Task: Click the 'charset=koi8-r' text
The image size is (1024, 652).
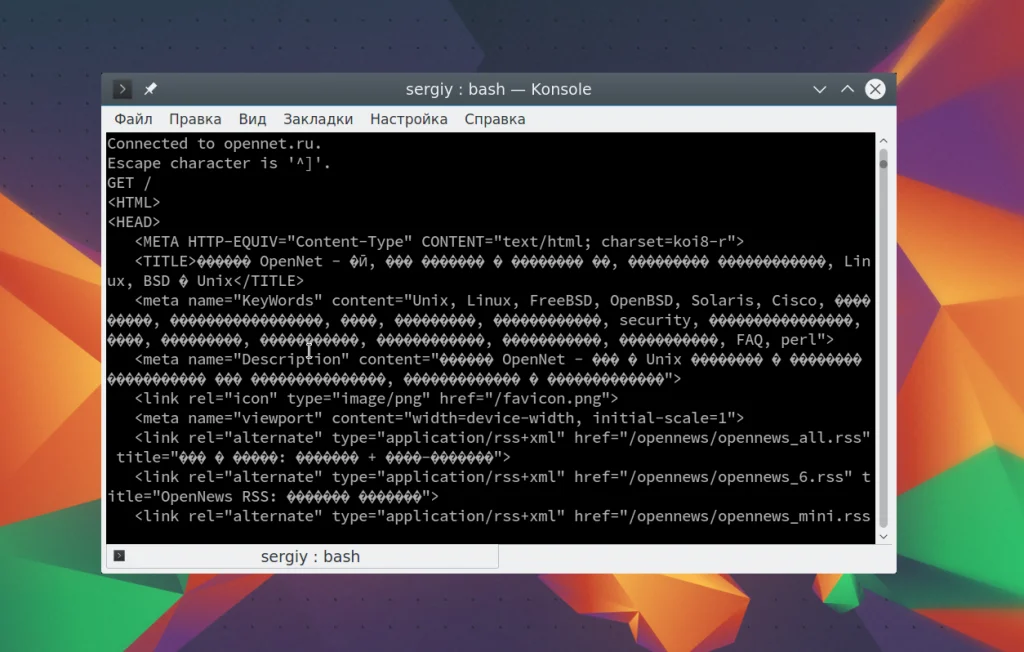Action: point(664,242)
